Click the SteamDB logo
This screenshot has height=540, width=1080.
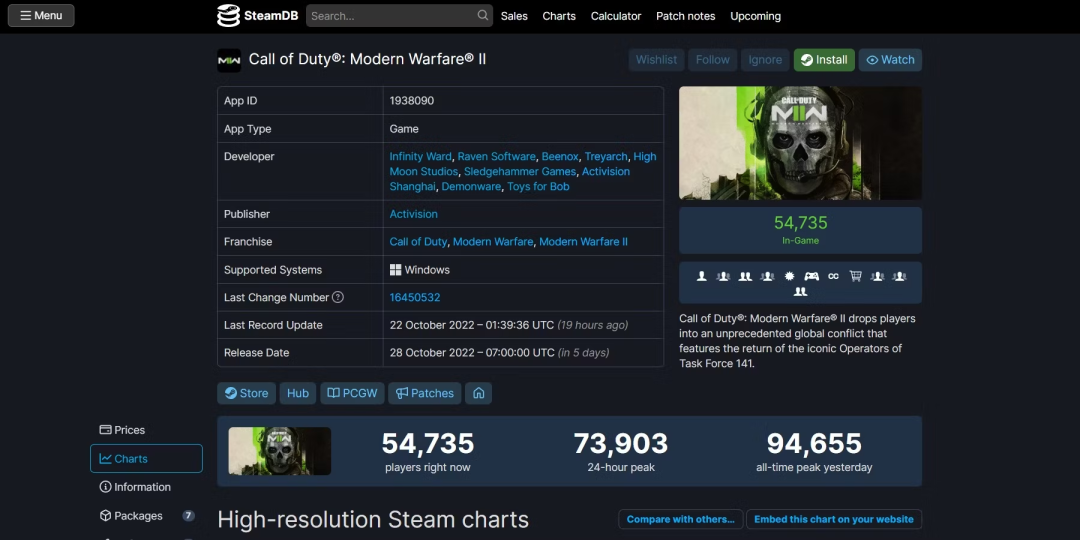point(258,15)
